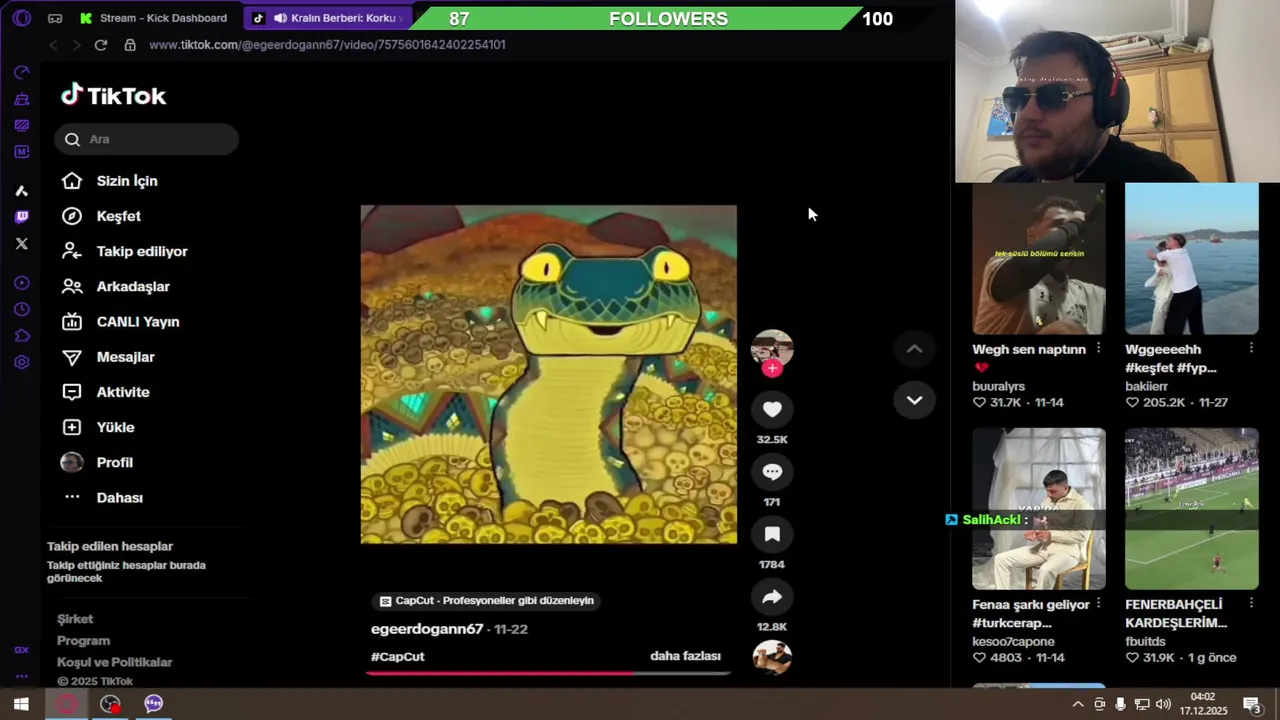Open options dots on 'Wegh sen naptınn' card
Viewport: 1280px width, 720px height.
coord(1098,348)
